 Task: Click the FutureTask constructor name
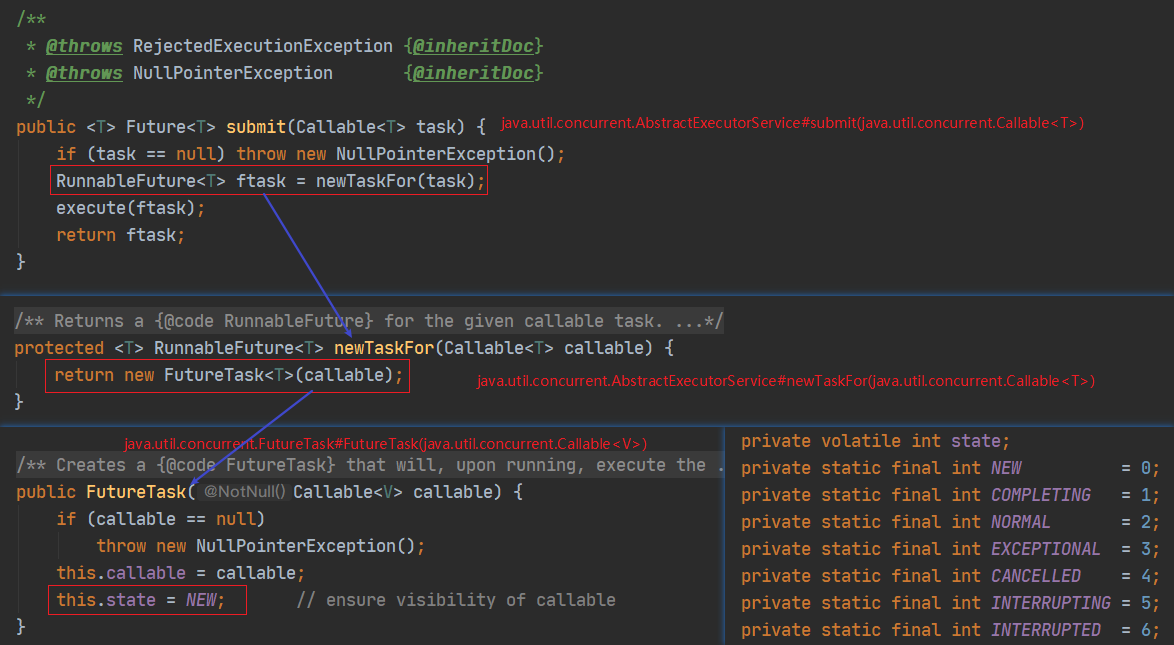click(x=136, y=492)
